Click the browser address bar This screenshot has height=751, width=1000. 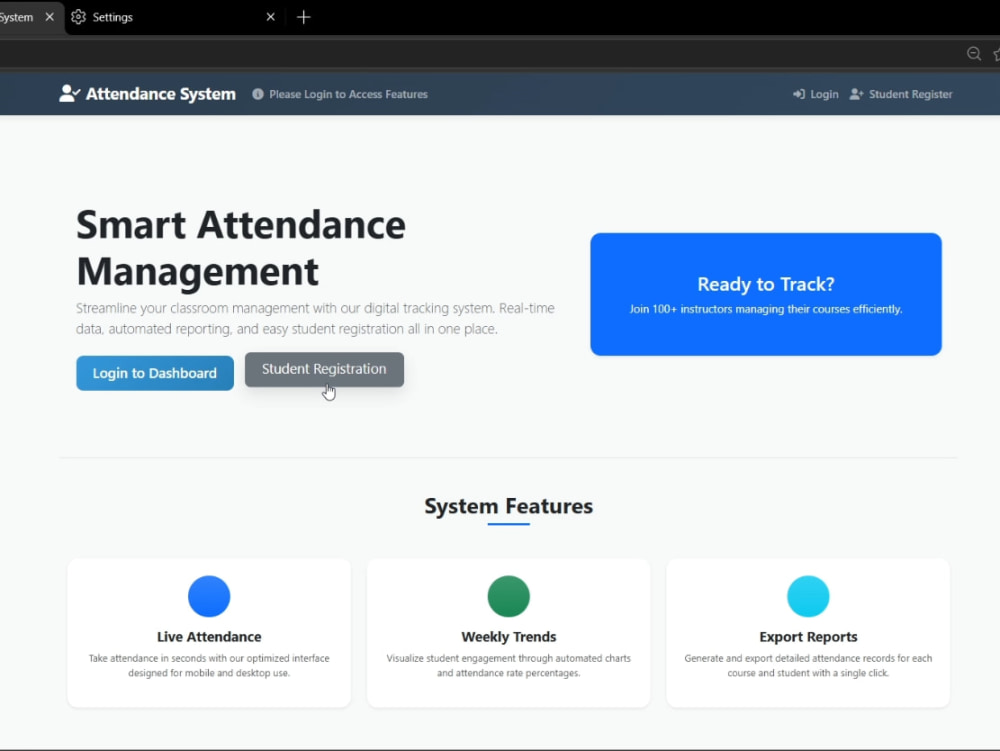click(478, 54)
